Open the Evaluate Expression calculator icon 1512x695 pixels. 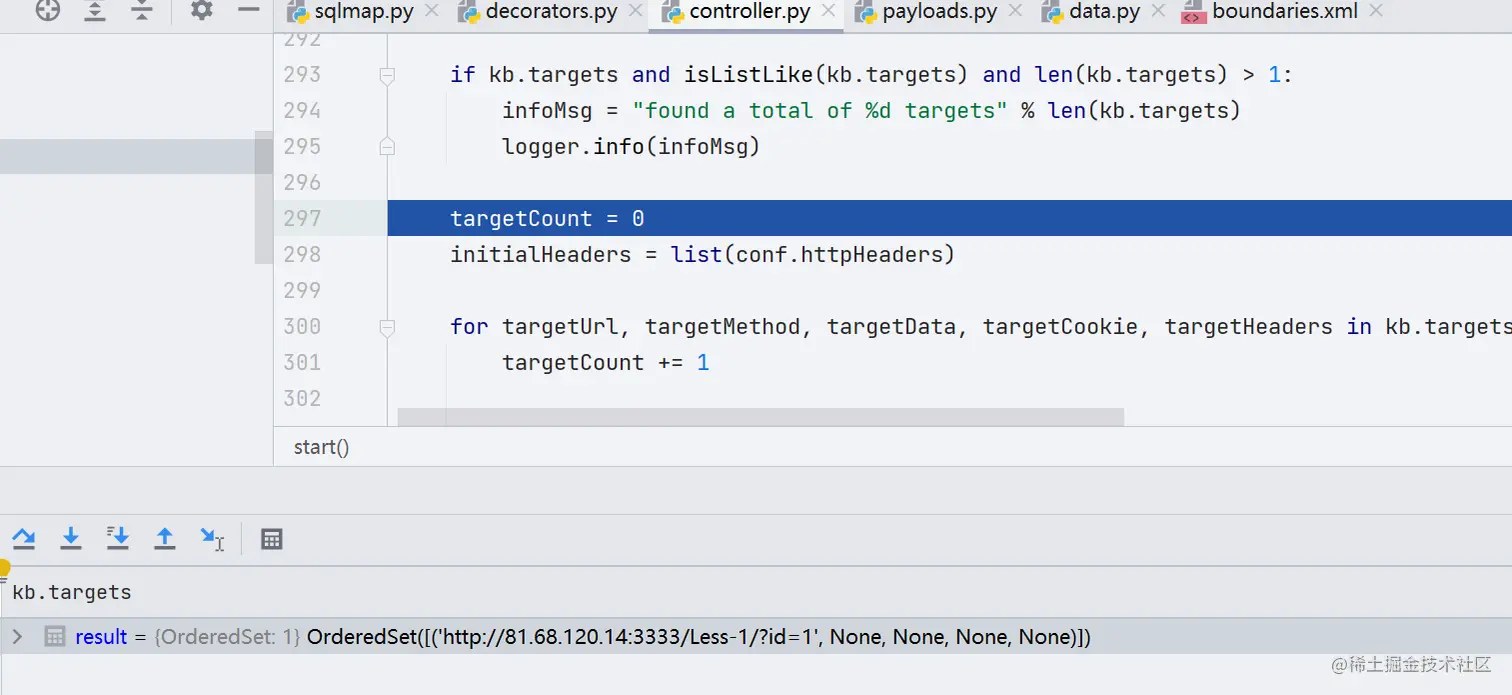pos(271,539)
